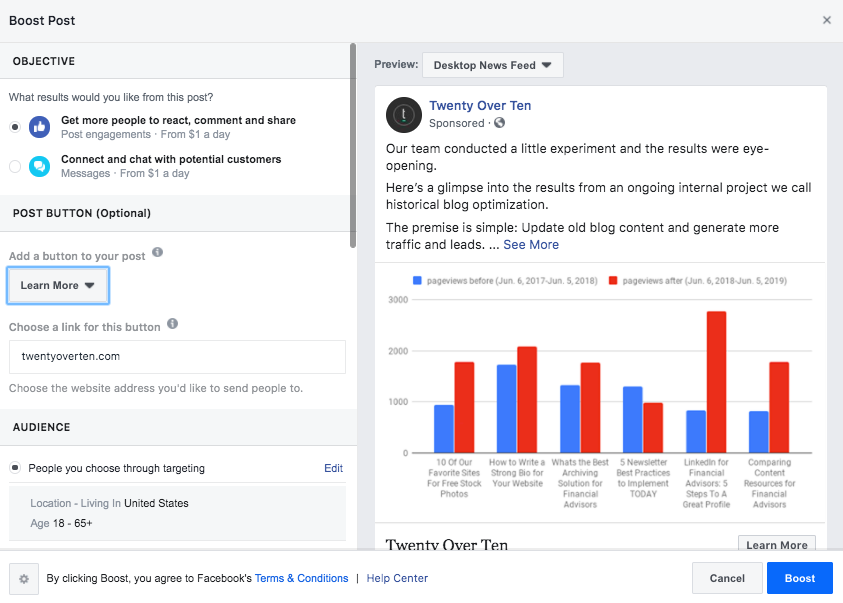This screenshot has height=603, width=843.
Task: Click the info icon beside 'Add a button'
Action: tap(159, 254)
